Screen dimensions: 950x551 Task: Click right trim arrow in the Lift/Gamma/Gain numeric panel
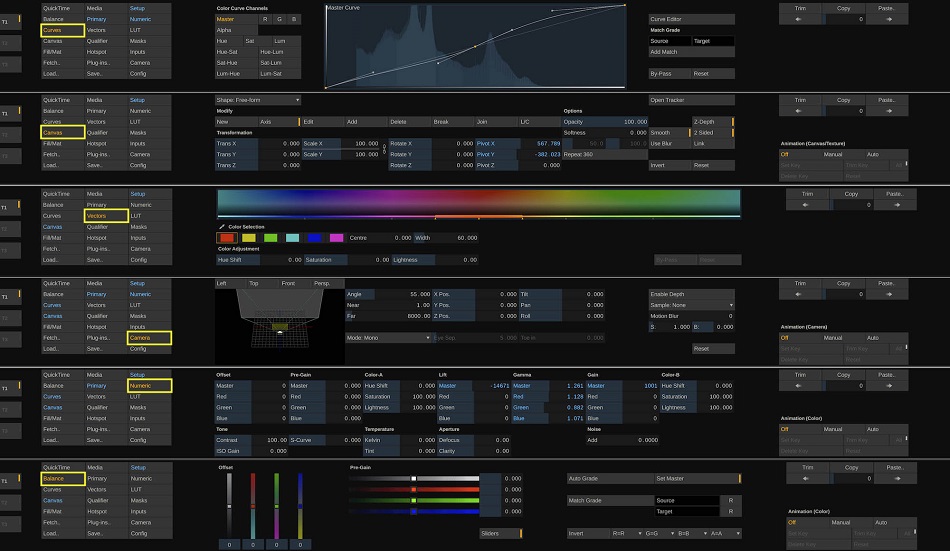(x=888, y=386)
